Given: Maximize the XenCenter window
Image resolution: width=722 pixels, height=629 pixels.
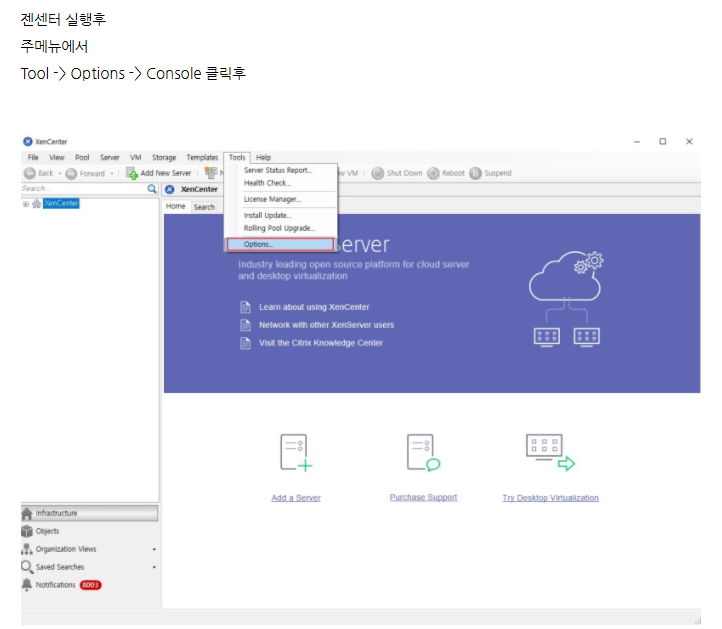Looking at the screenshot, I should point(663,141).
